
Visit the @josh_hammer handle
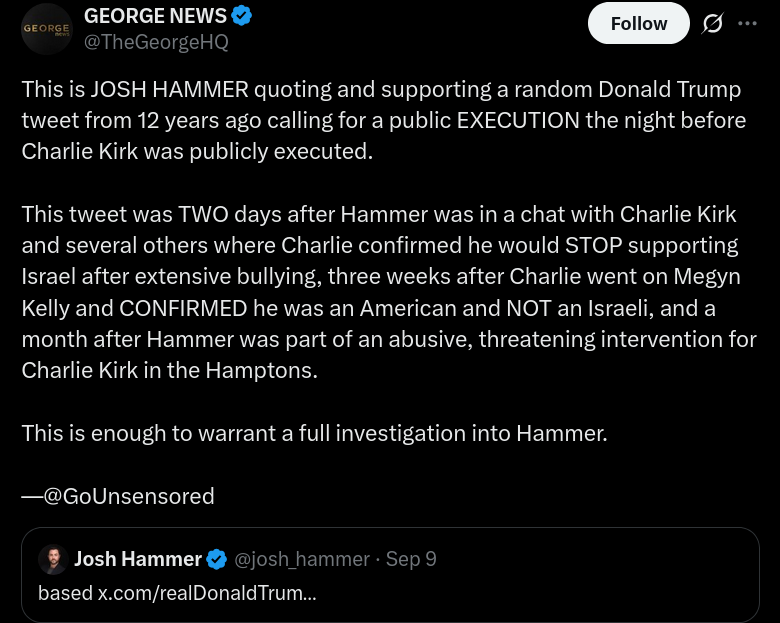click(x=302, y=559)
